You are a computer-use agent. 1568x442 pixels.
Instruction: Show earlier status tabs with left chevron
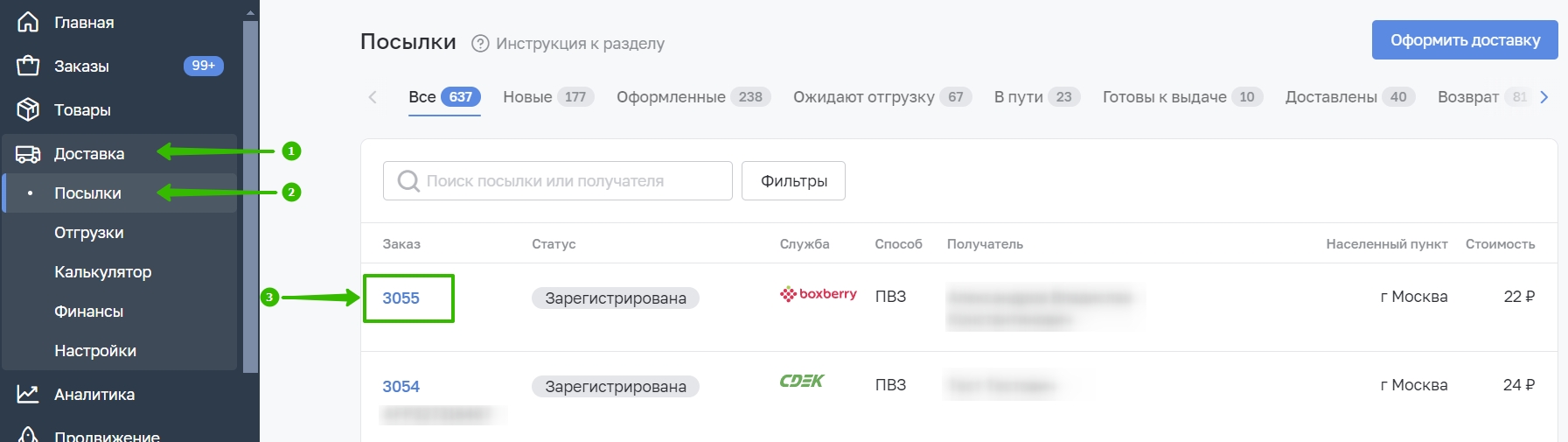tap(373, 97)
